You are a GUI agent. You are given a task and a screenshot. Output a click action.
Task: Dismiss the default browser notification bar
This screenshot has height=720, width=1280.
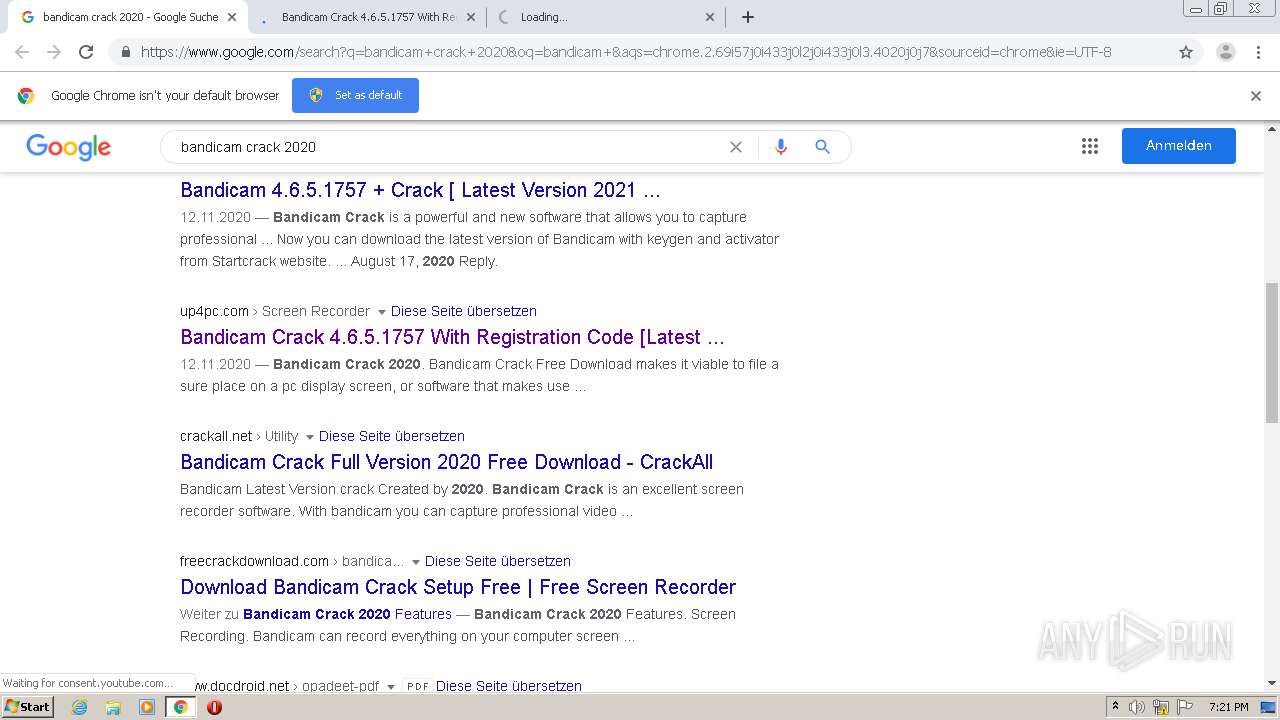[x=1256, y=96]
